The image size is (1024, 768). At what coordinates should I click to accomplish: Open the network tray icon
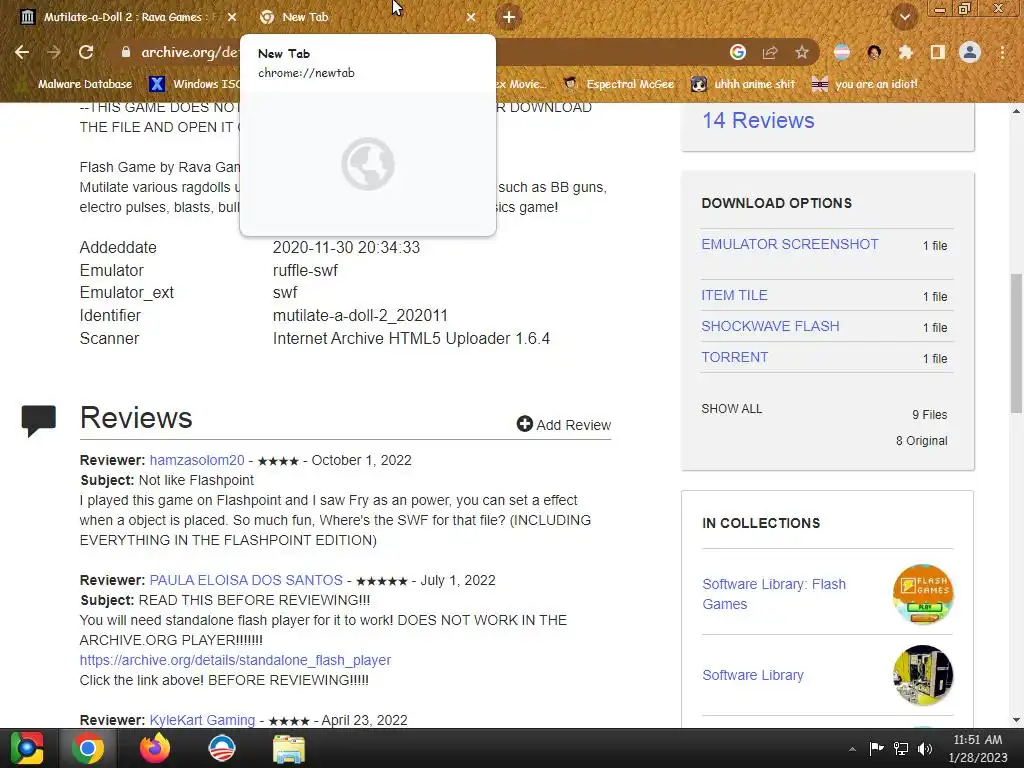click(x=901, y=748)
